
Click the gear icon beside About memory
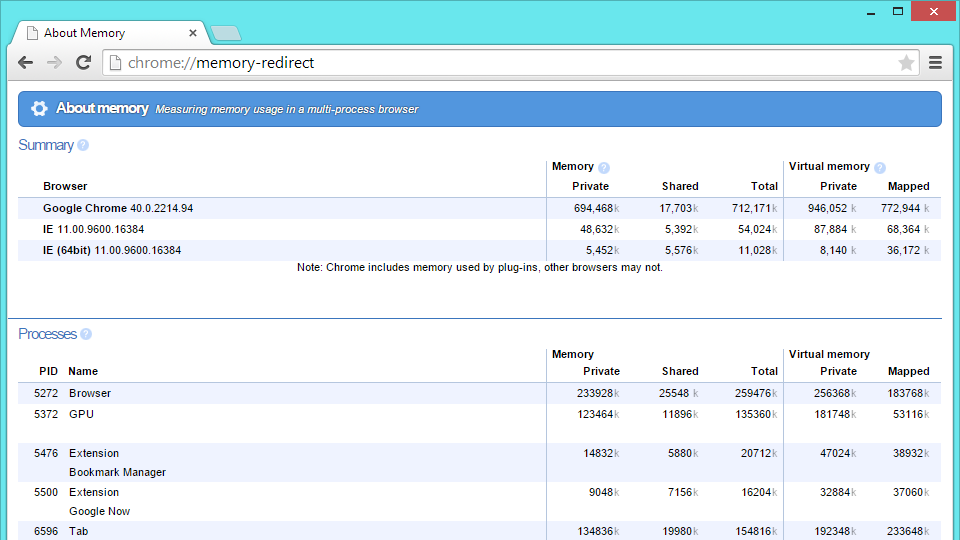(x=39, y=109)
